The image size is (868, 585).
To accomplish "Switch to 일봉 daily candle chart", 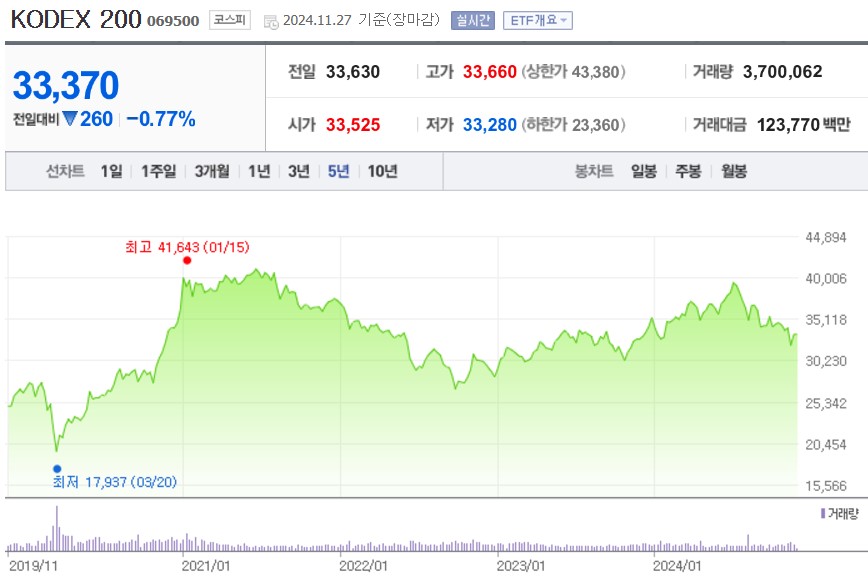I will 644,171.
